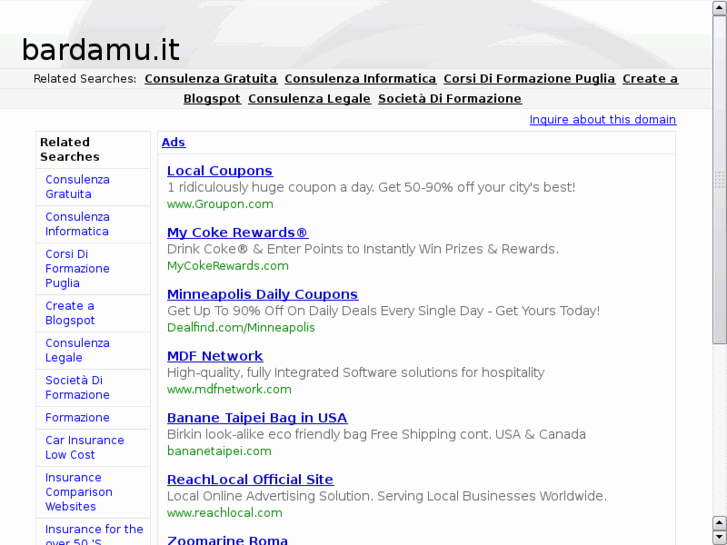The height and width of the screenshot is (545, 727).
Task: Select top bar Consulenza Legale search
Action: point(309,99)
